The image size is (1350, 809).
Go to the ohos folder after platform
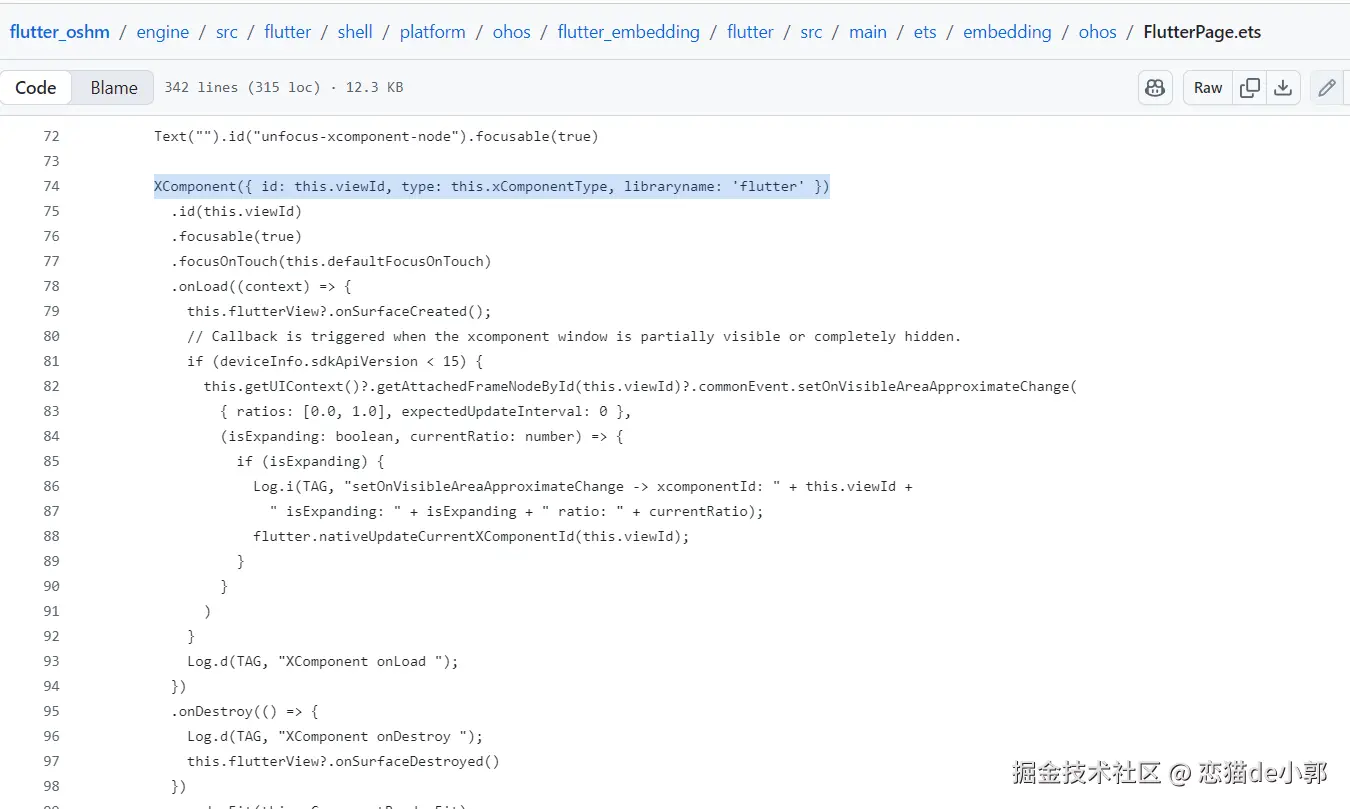[x=511, y=32]
